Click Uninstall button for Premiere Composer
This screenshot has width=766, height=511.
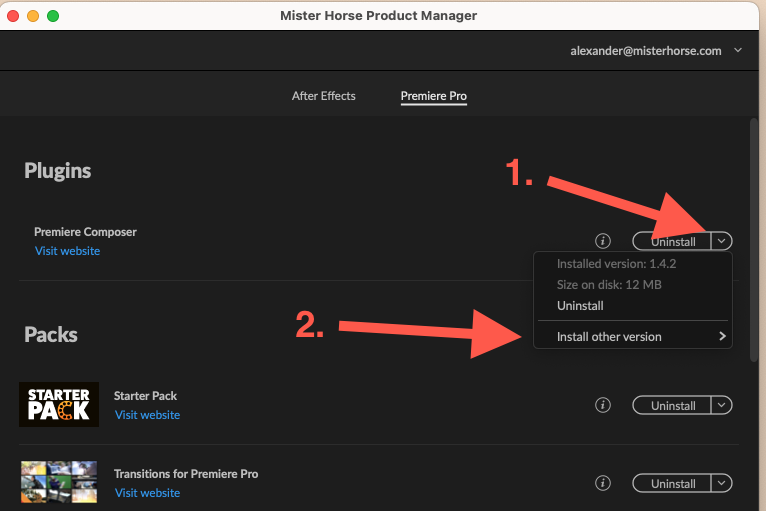point(672,241)
